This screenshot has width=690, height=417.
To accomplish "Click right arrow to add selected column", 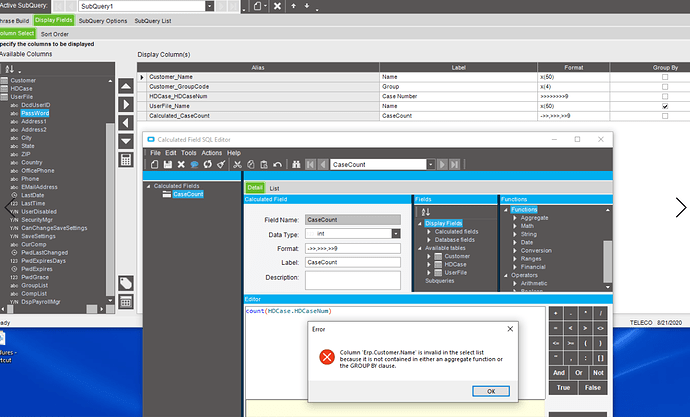I will [x=126, y=105].
